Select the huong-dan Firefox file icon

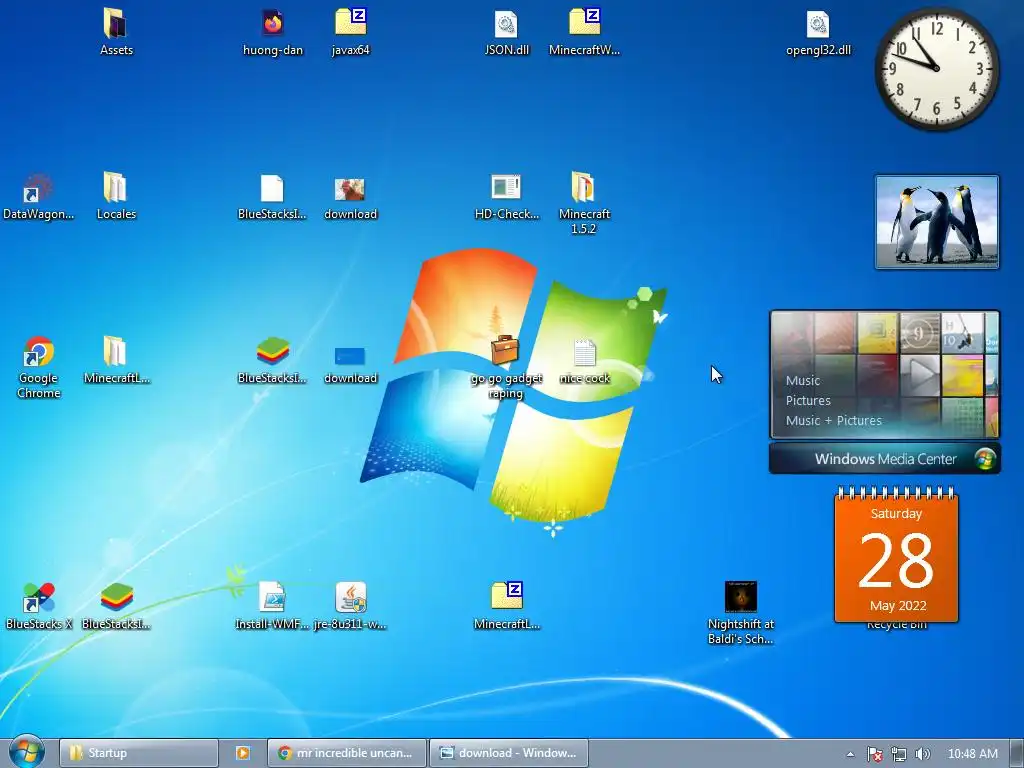(272, 24)
